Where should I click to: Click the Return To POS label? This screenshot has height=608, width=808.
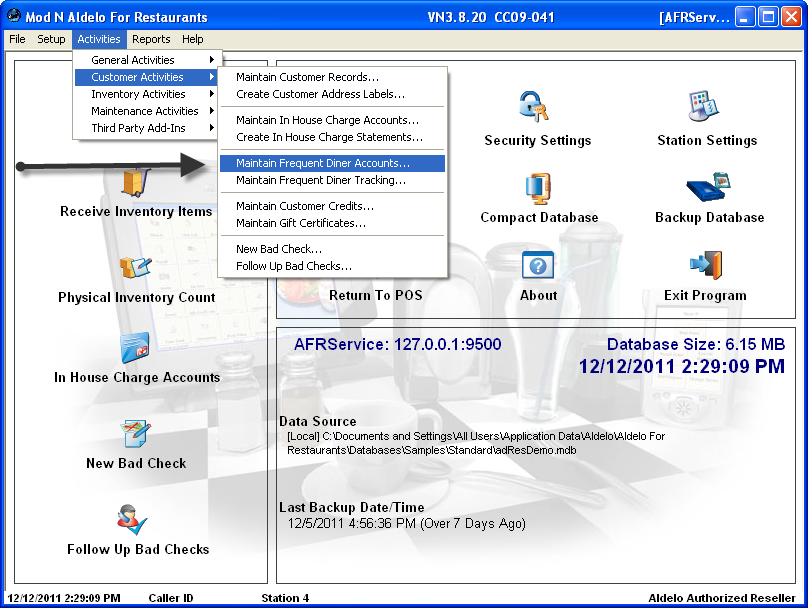pos(376,295)
